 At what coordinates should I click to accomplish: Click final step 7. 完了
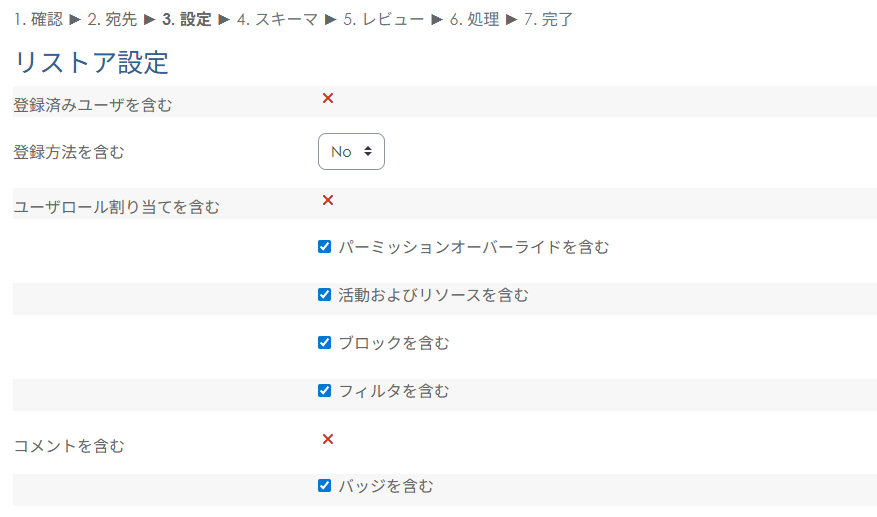coord(548,19)
